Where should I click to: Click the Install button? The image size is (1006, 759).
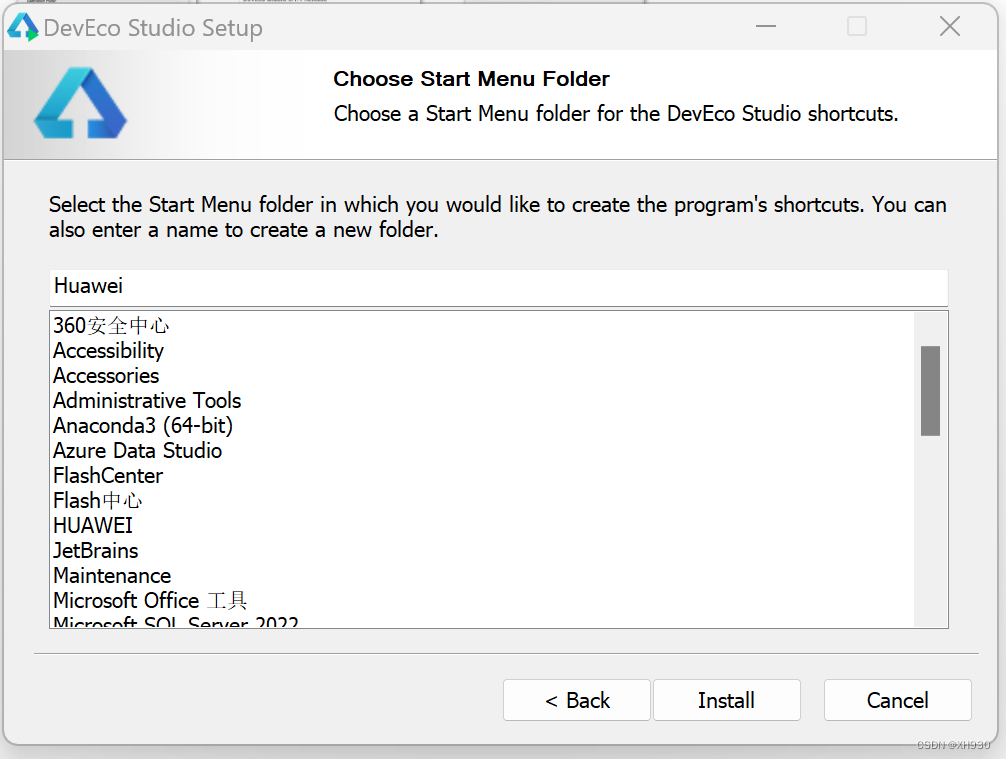726,700
